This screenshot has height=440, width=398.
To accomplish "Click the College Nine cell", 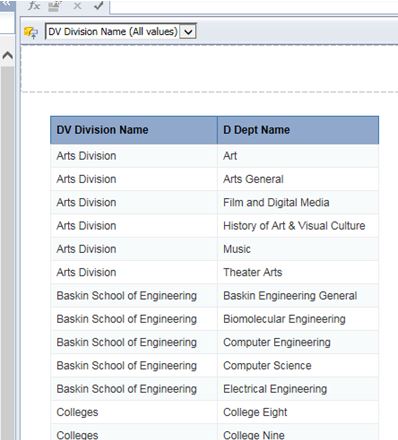I will click(x=298, y=432).
